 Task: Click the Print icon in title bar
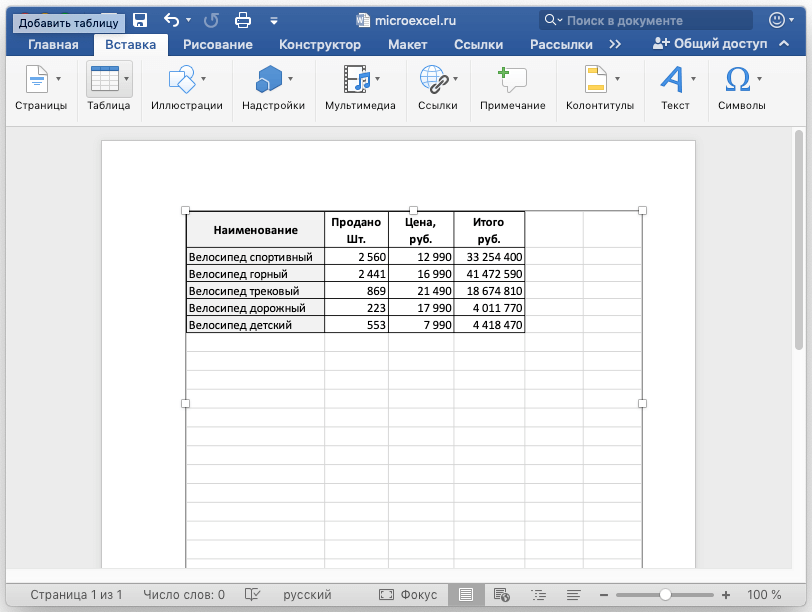243,20
